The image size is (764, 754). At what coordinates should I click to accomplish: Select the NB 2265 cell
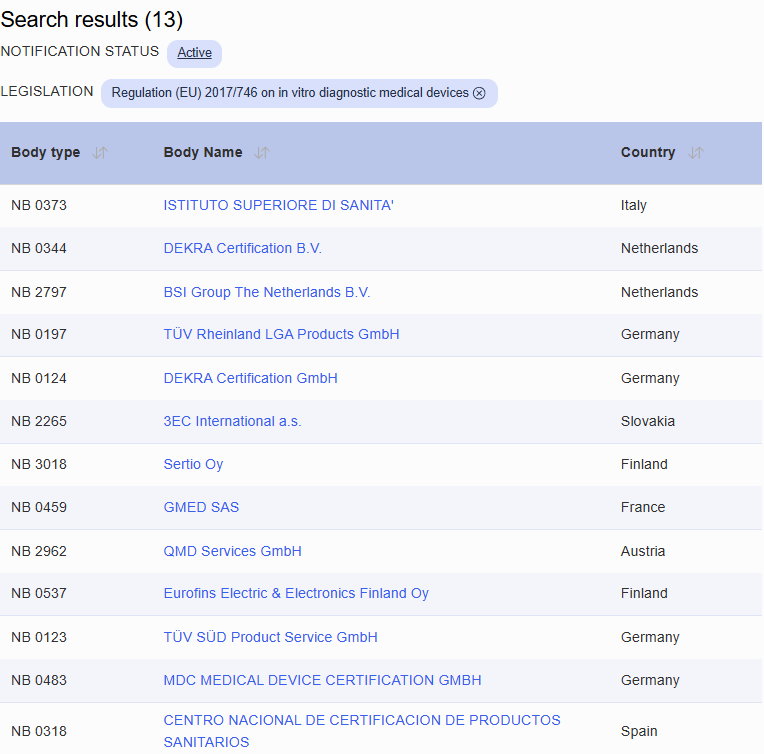tap(39, 421)
